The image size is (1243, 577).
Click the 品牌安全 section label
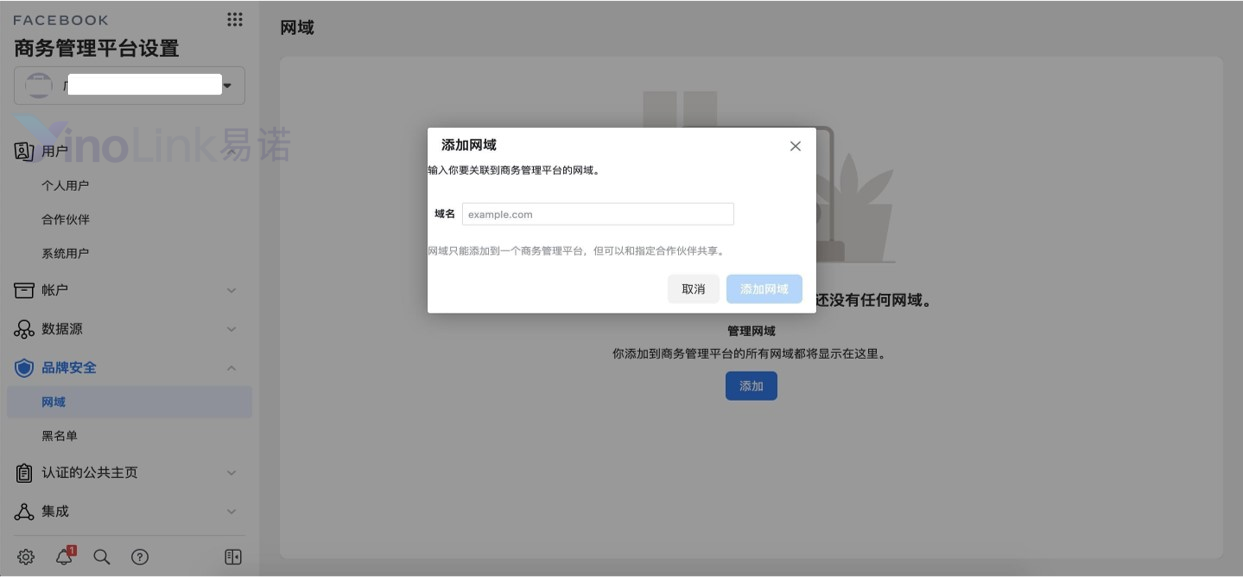pos(69,368)
